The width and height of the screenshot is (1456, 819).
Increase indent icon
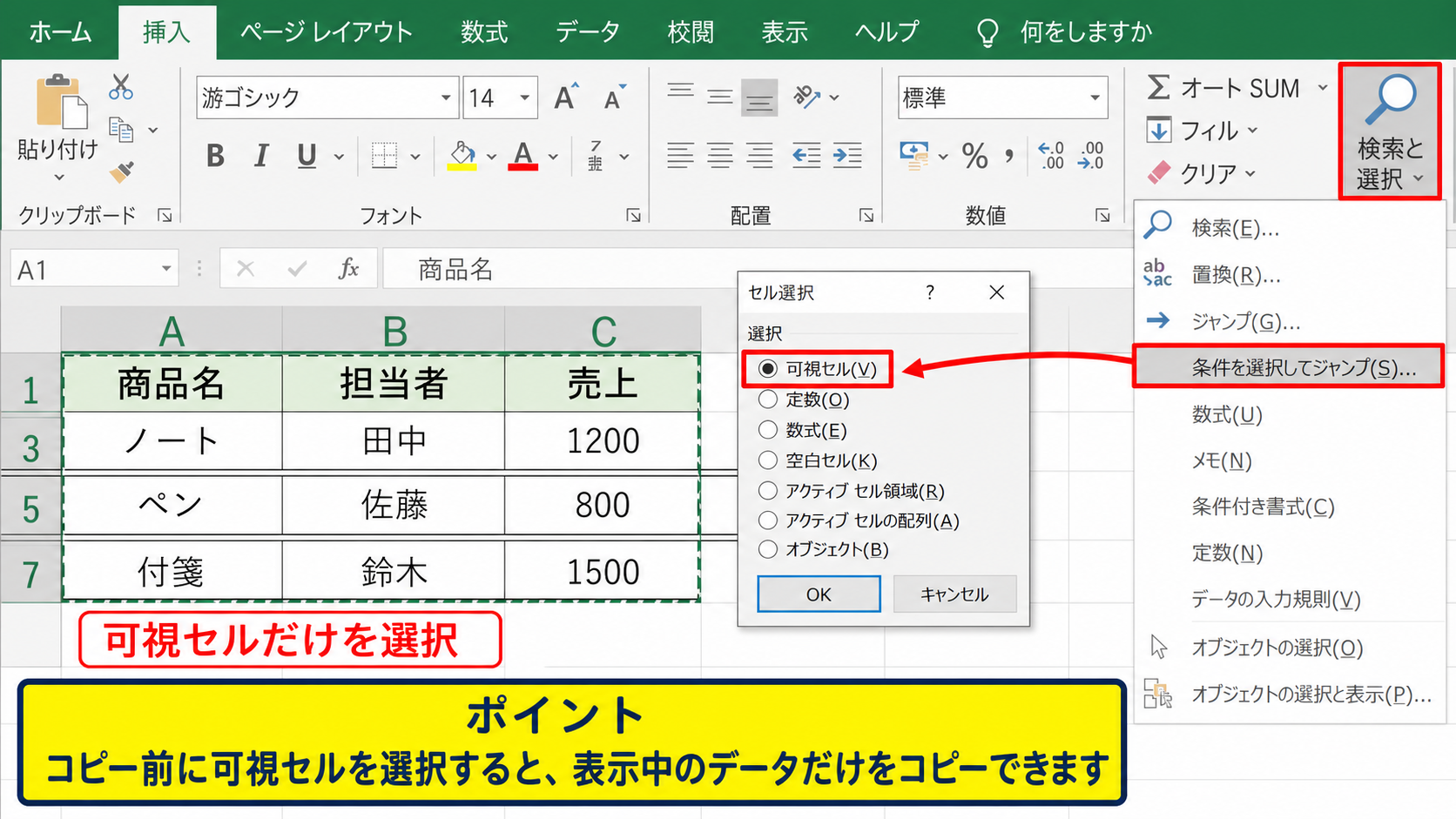pyautogui.click(x=847, y=156)
